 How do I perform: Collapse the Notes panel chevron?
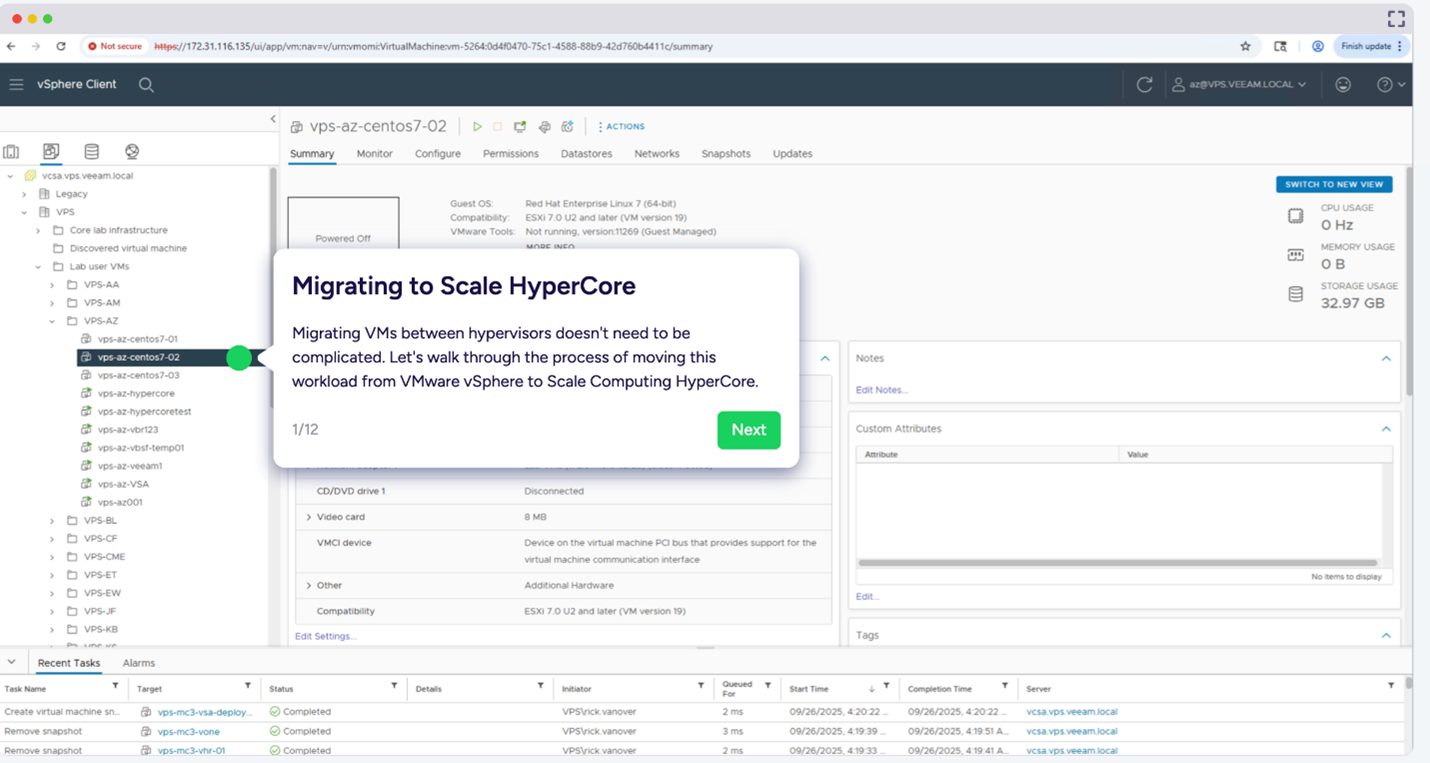(1386, 358)
